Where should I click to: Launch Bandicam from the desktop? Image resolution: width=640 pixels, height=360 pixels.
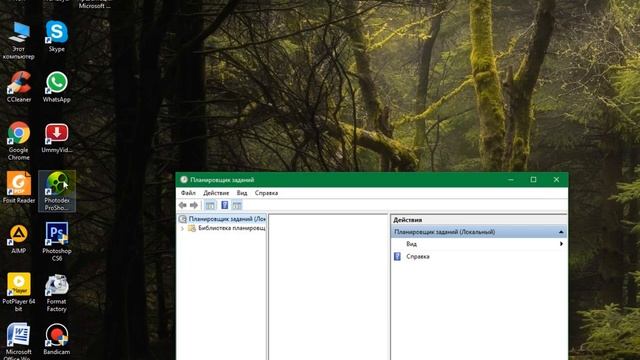56,339
